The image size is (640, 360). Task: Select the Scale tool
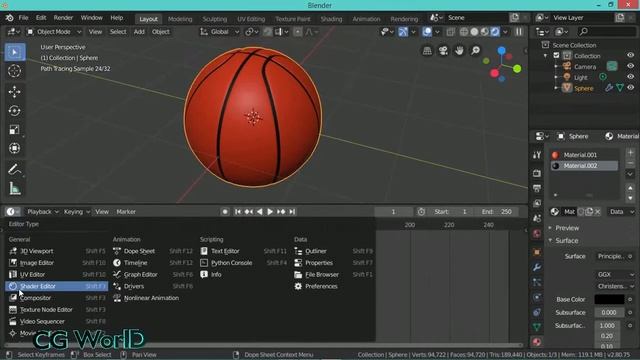pyautogui.click(x=15, y=130)
